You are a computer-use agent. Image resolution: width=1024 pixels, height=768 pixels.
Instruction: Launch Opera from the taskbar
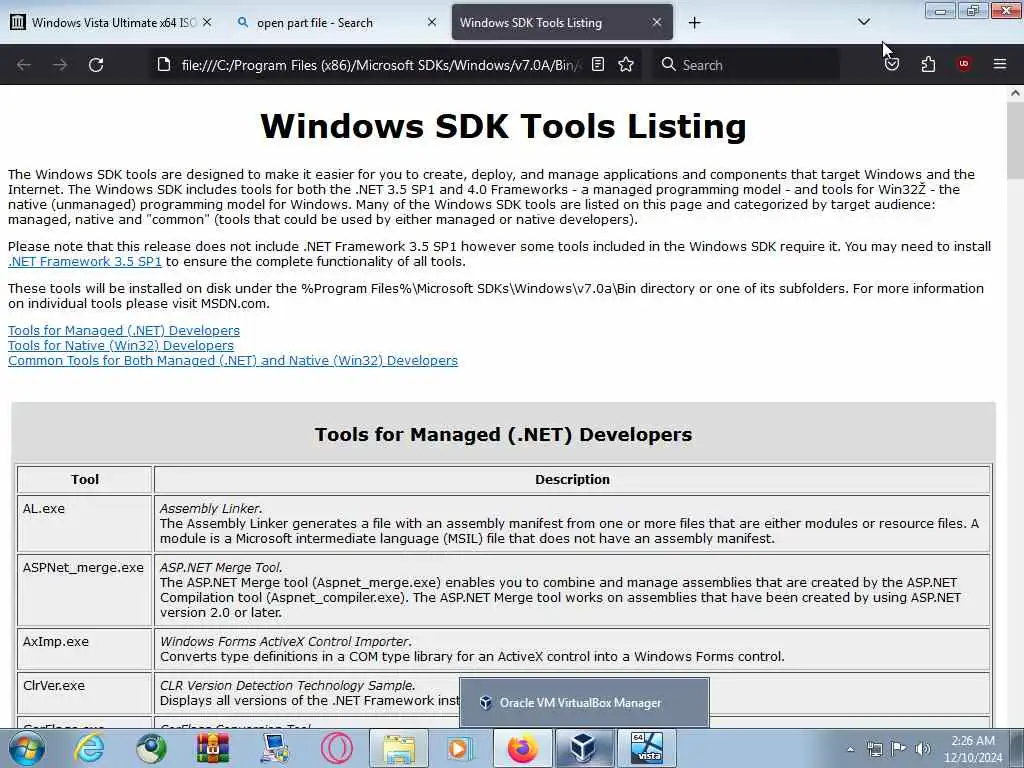pos(337,748)
